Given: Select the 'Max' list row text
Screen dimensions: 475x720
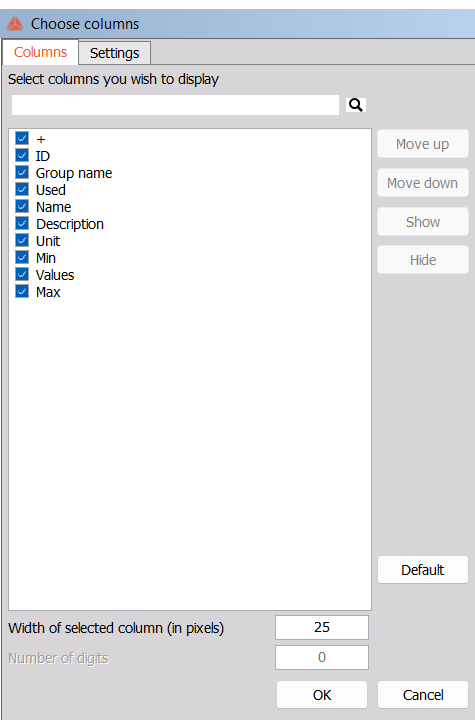Looking at the screenshot, I should pyautogui.click(x=48, y=292).
